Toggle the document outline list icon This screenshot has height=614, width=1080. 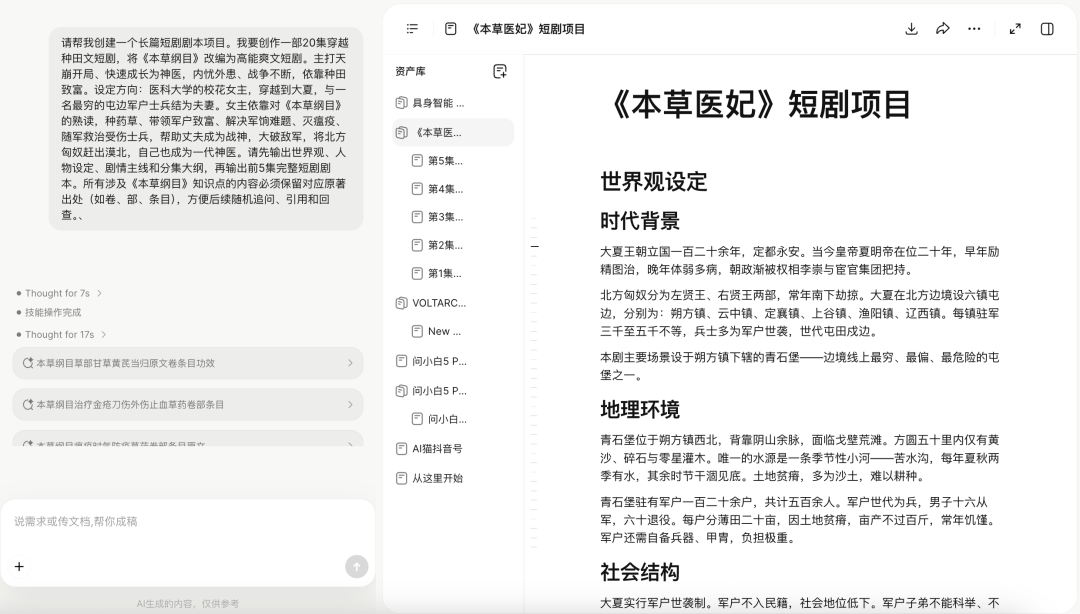412,29
